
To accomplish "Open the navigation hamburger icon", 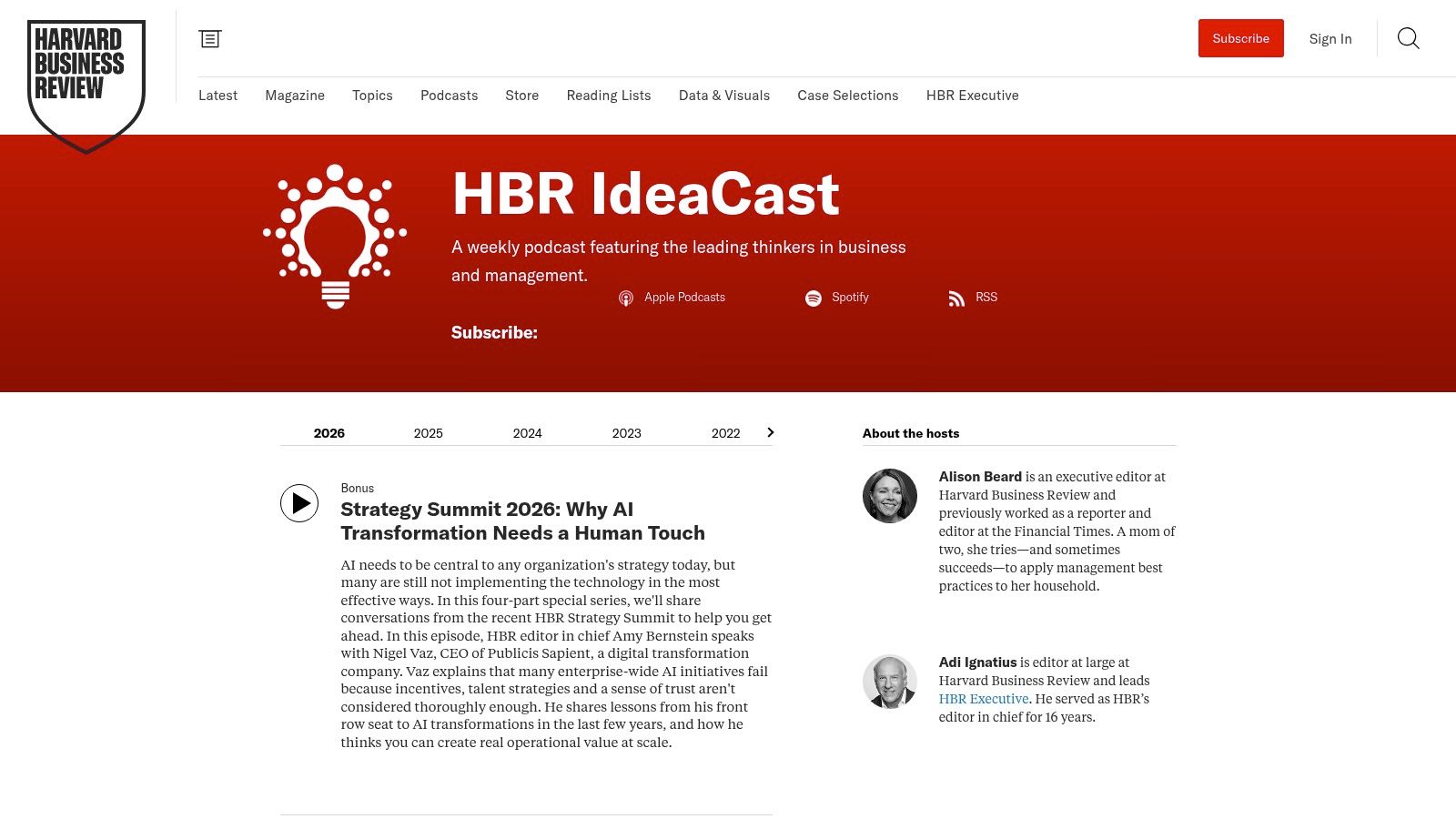I will [x=210, y=38].
